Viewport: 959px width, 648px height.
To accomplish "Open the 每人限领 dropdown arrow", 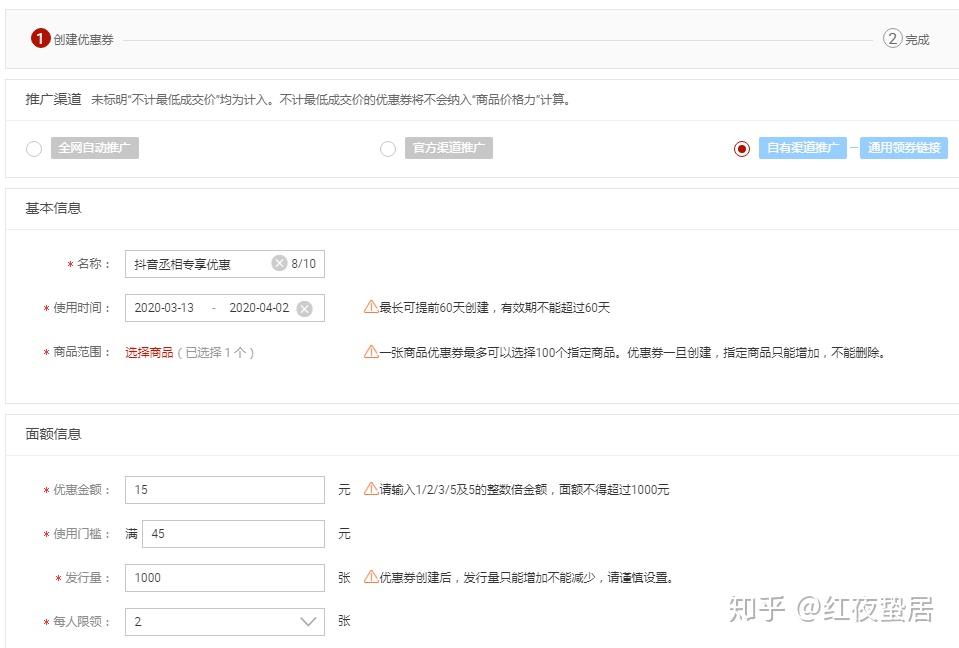I will tap(308, 622).
